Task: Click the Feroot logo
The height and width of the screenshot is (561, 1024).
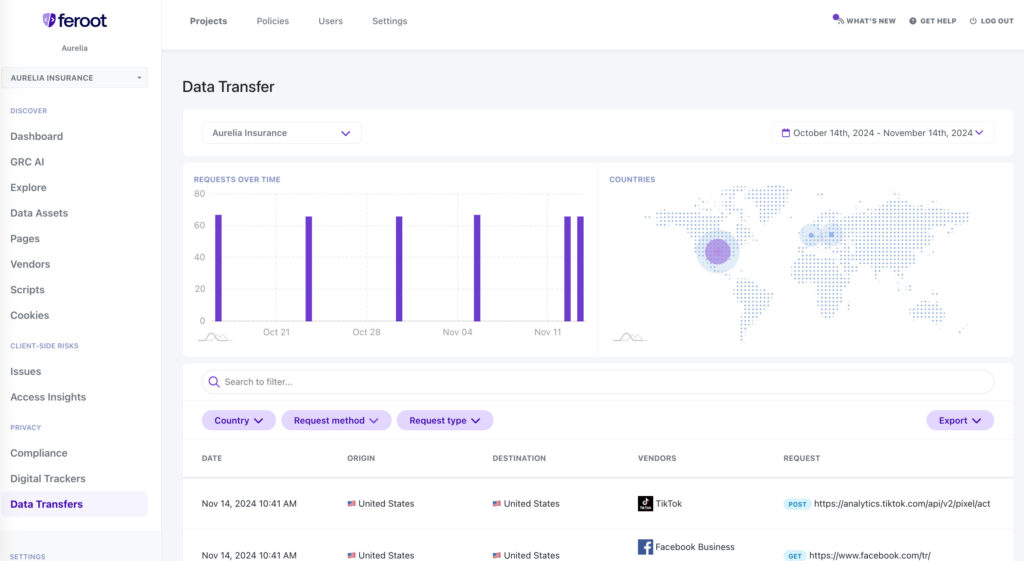Action: (74, 21)
